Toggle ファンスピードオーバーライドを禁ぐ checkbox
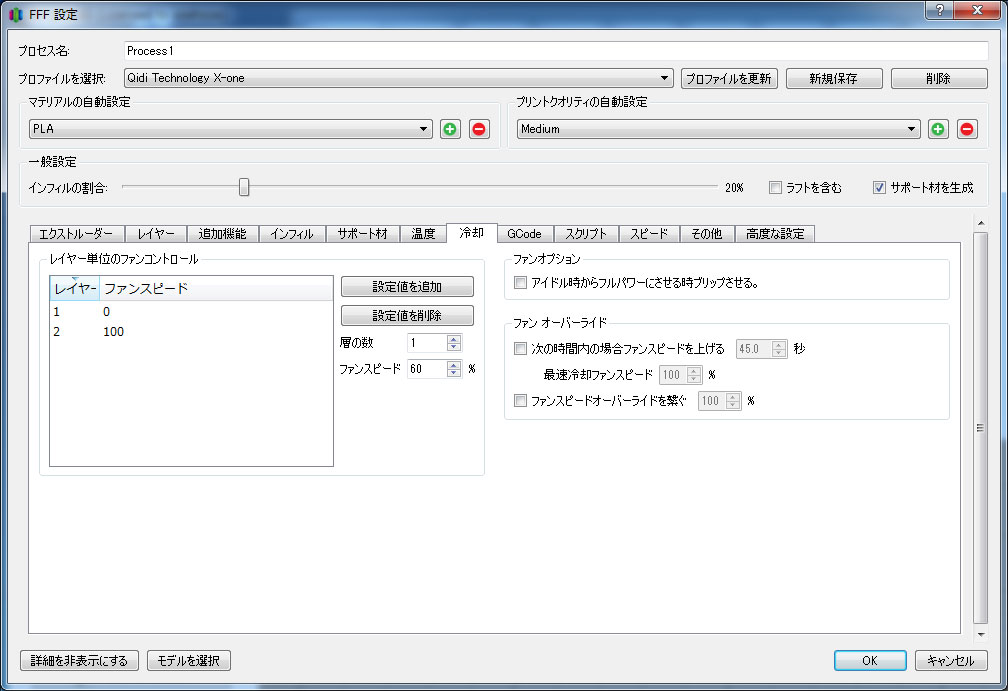 click(519, 401)
